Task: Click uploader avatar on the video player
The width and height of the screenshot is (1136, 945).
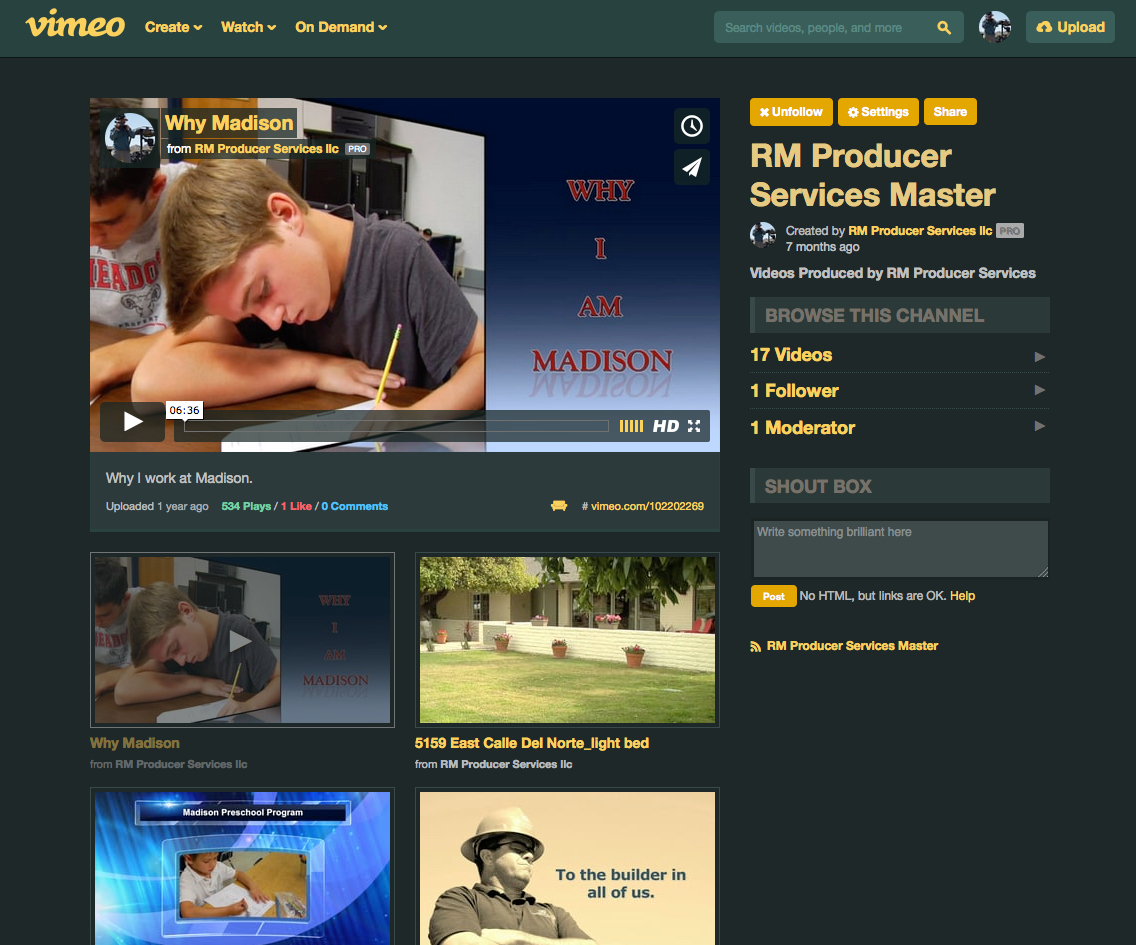Action: pyautogui.click(x=130, y=138)
